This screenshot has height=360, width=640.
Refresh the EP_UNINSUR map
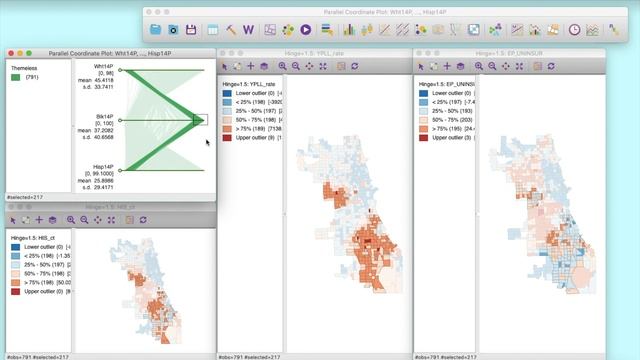[x=551, y=66]
